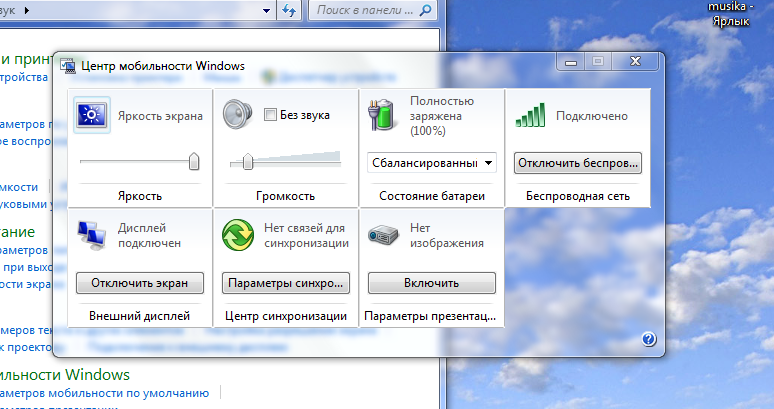Open the Центр мобильности Windows heading link

[x=65, y=374]
